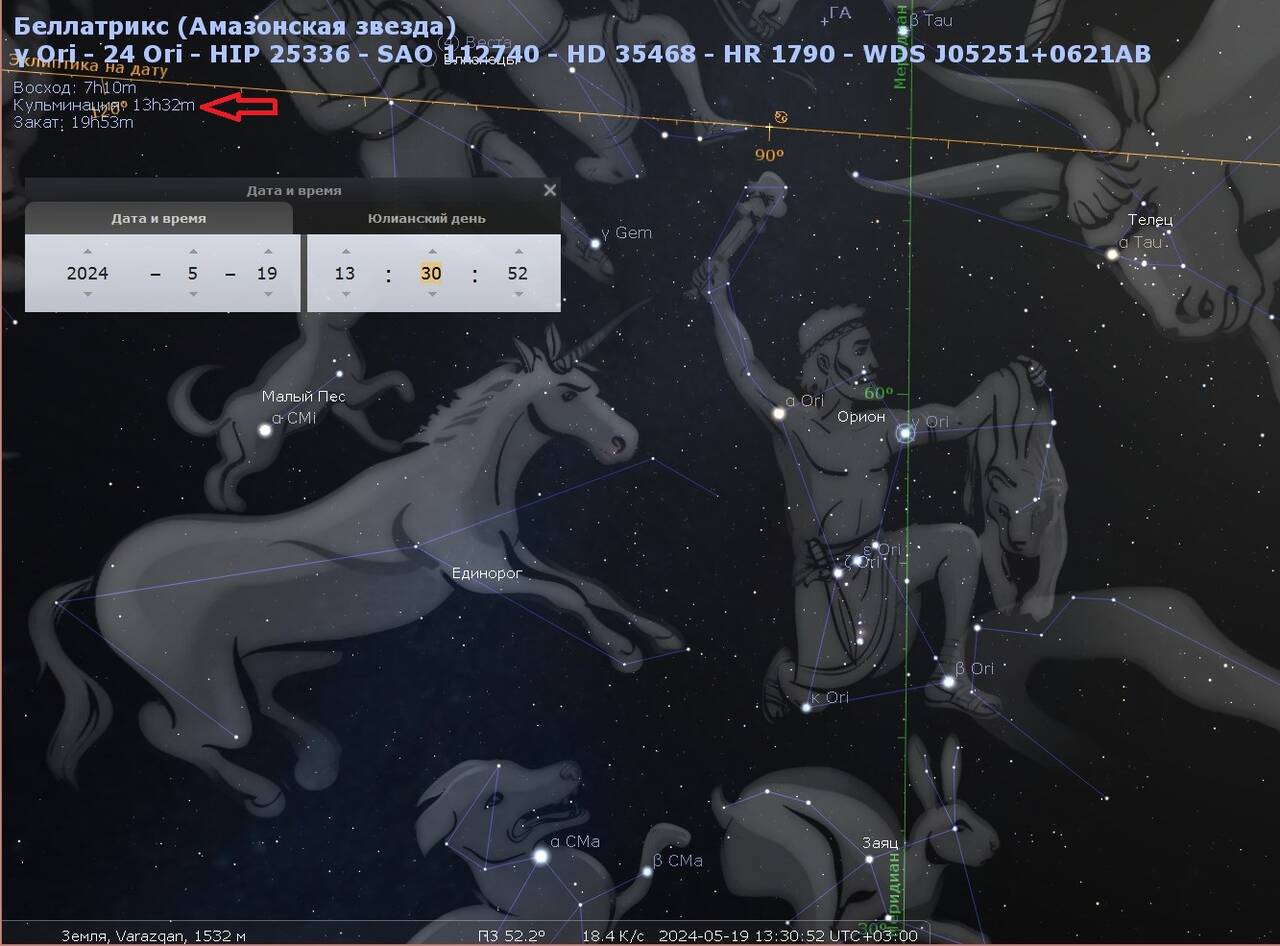The image size is (1280, 946).
Task: Decrease the minutes value 30 with down arrow
Action: (x=431, y=294)
